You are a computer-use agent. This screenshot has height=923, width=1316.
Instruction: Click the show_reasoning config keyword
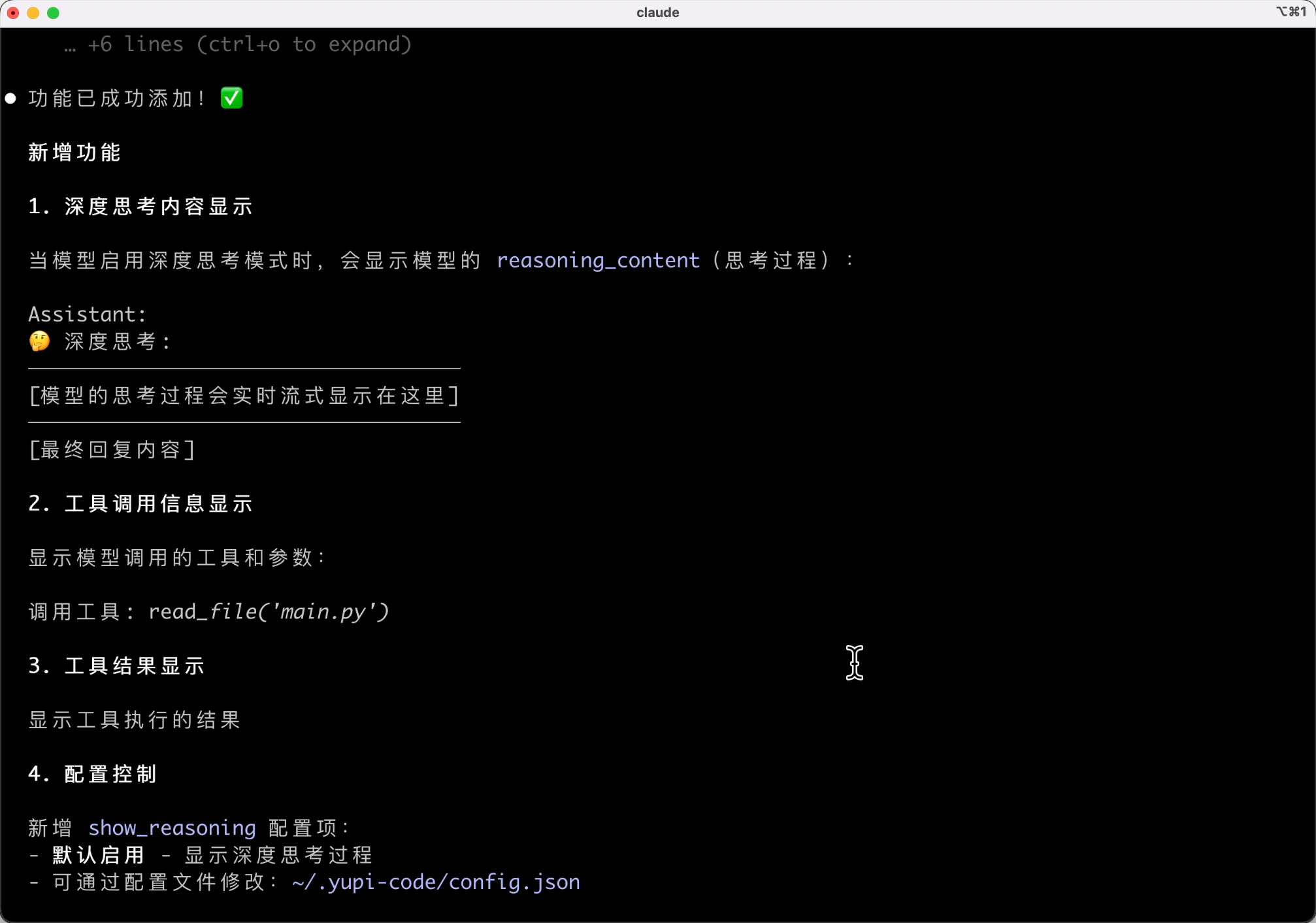[x=172, y=828]
